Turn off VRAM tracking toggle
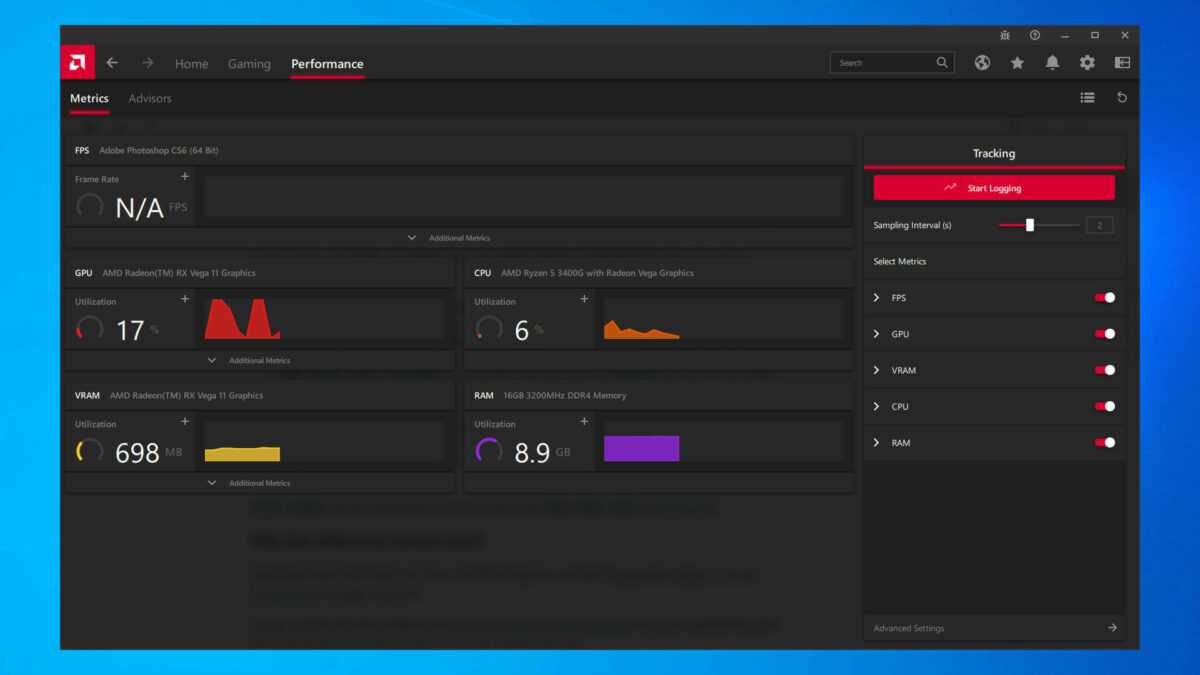 (x=1105, y=370)
